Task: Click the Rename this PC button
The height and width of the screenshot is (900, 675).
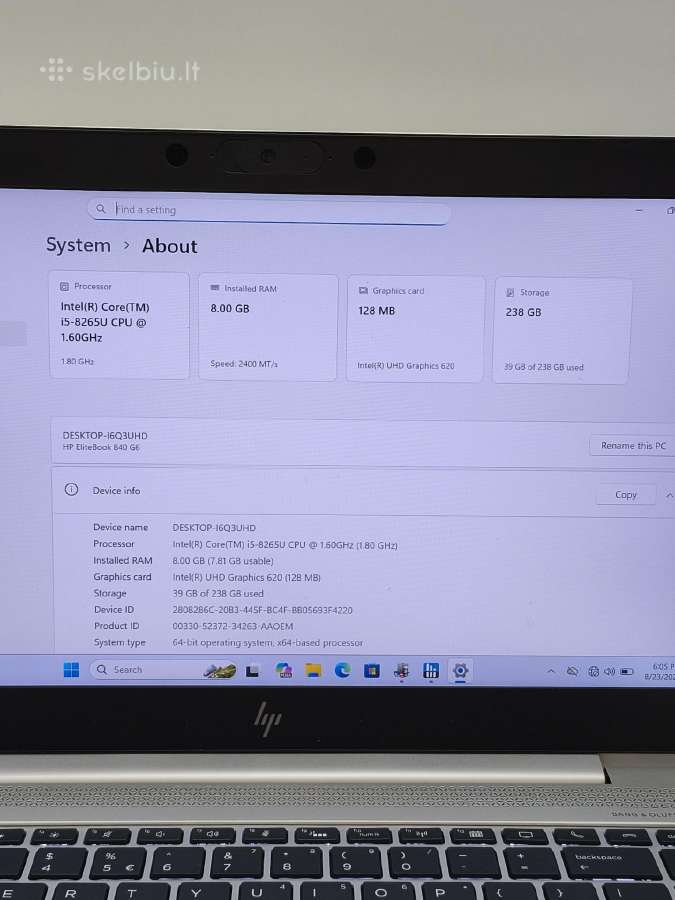Action: tap(633, 445)
